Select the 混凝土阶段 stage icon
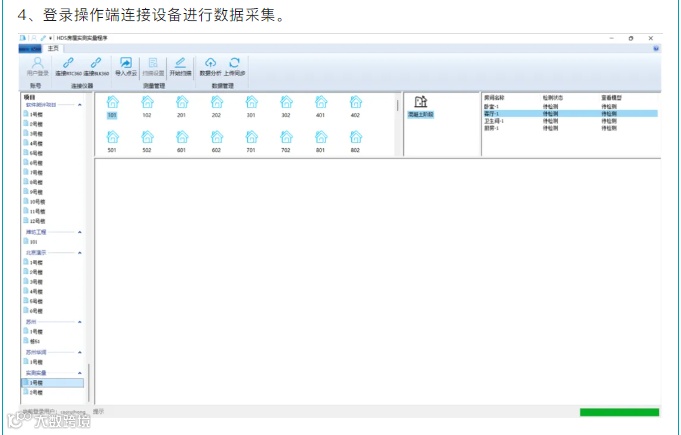 [x=420, y=102]
